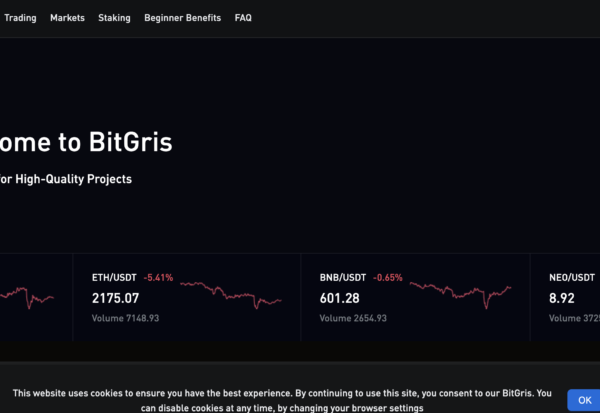
Task: Open the Staking section
Action: 114,18
